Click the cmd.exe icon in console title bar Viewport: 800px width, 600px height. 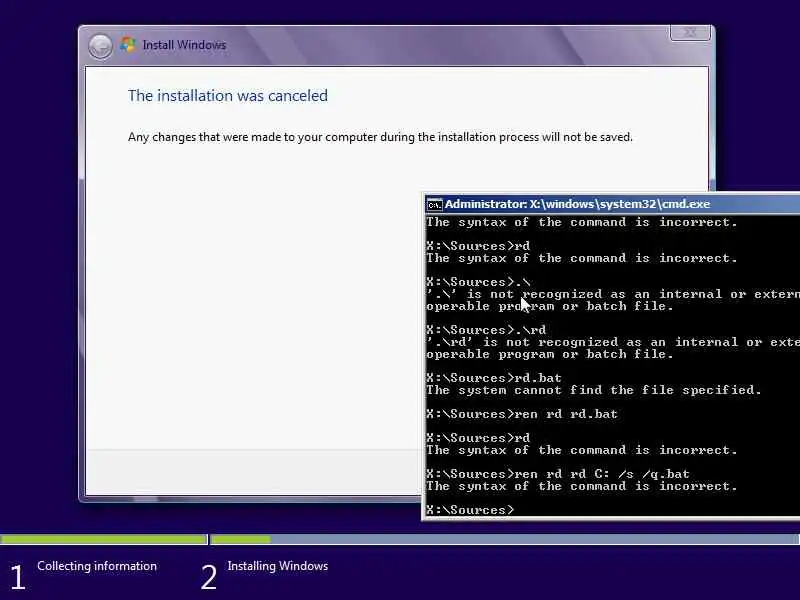point(434,205)
